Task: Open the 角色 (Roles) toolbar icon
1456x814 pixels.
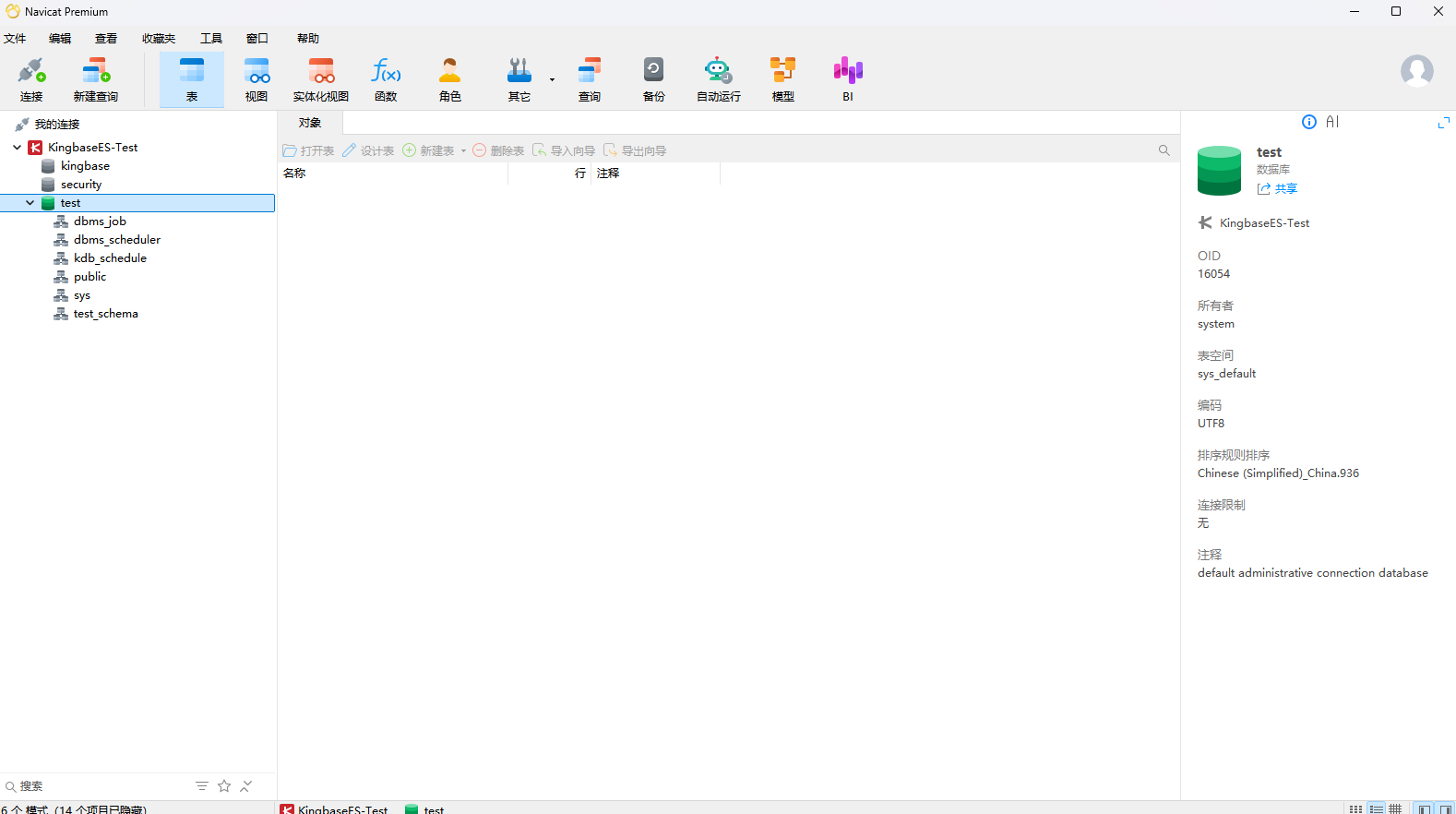Action: point(450,79)
